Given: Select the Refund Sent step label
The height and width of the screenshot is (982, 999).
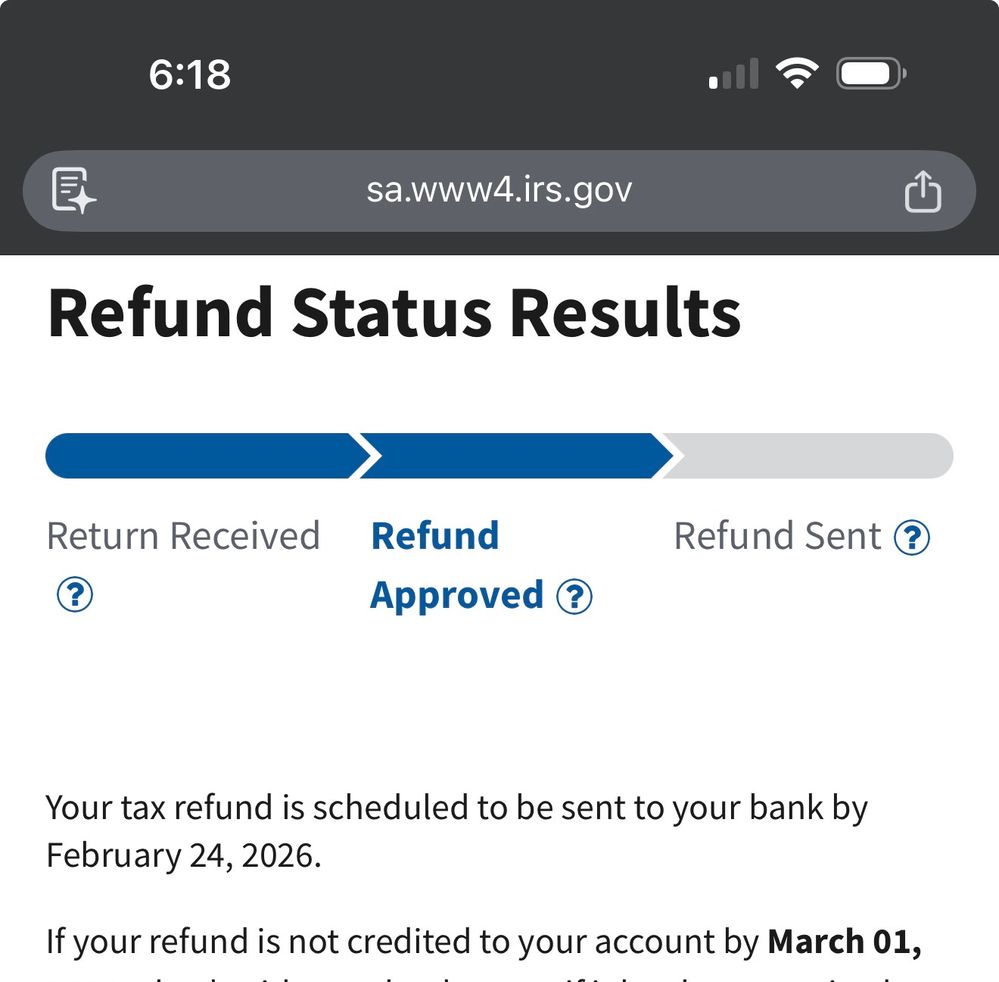Looking at the screenshot, I should pos(777,537).
